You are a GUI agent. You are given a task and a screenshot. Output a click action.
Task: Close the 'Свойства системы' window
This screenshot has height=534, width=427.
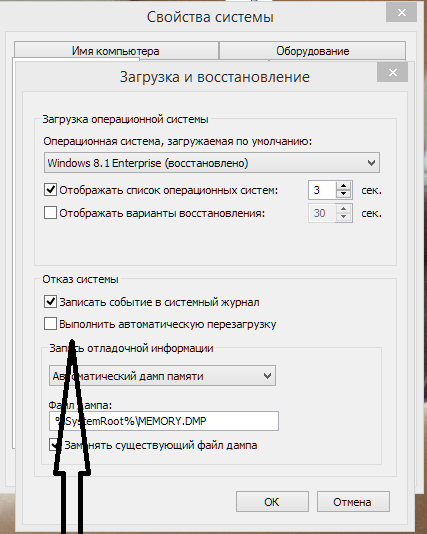click(x=401, y=13)
